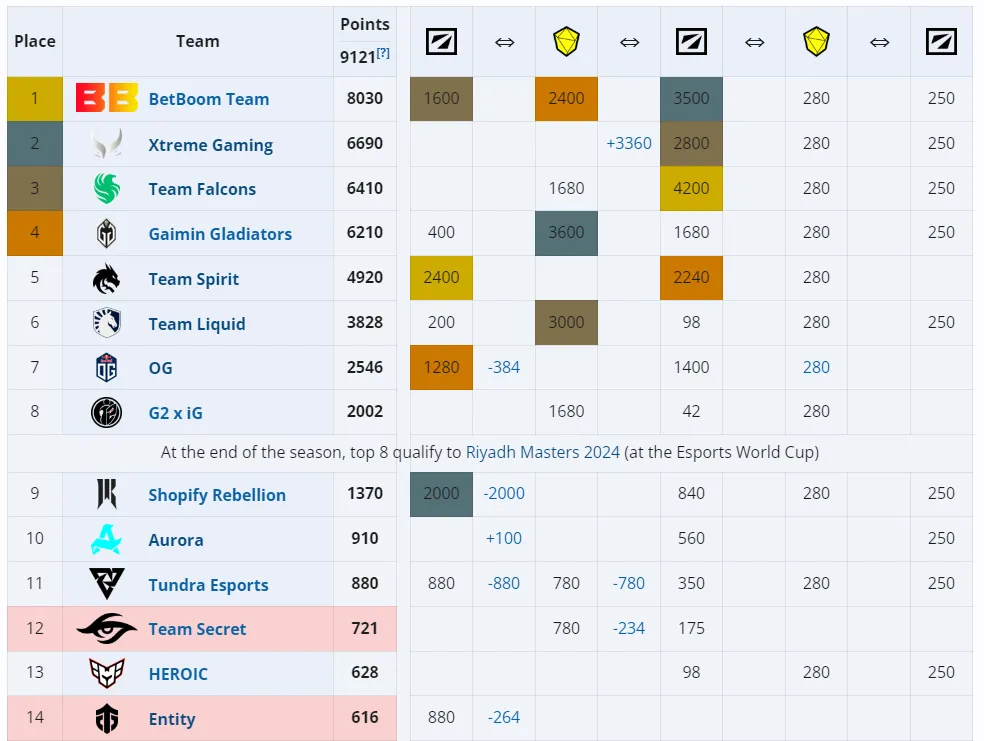The width and height of the screenshot is (984, 741).
Task: Open the Tundra Esports link
Action: 208,585
